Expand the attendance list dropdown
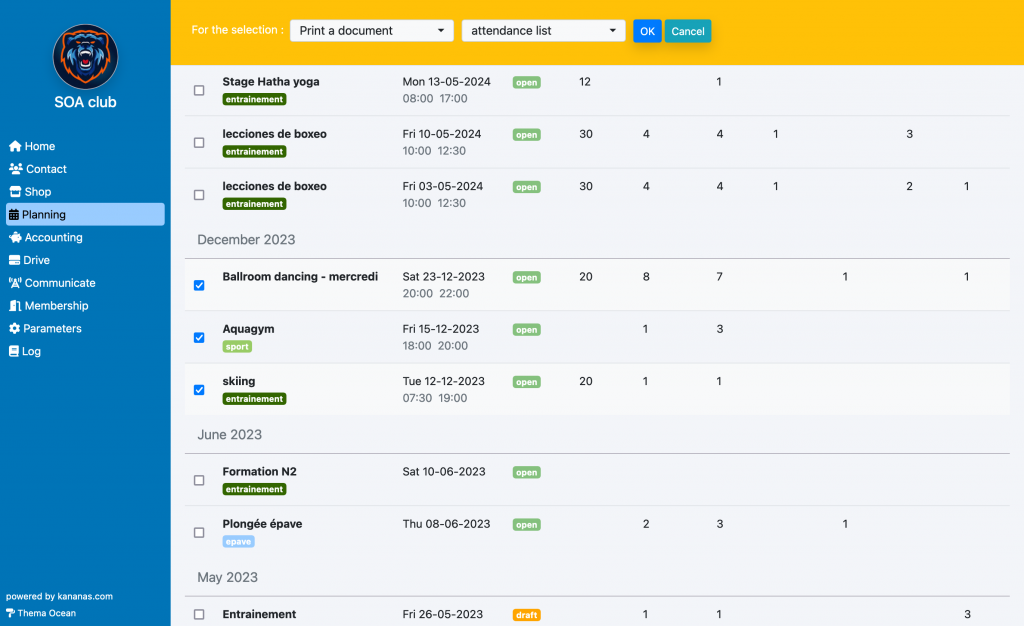Screen dimensions: 1024x626 coord(543,31)
